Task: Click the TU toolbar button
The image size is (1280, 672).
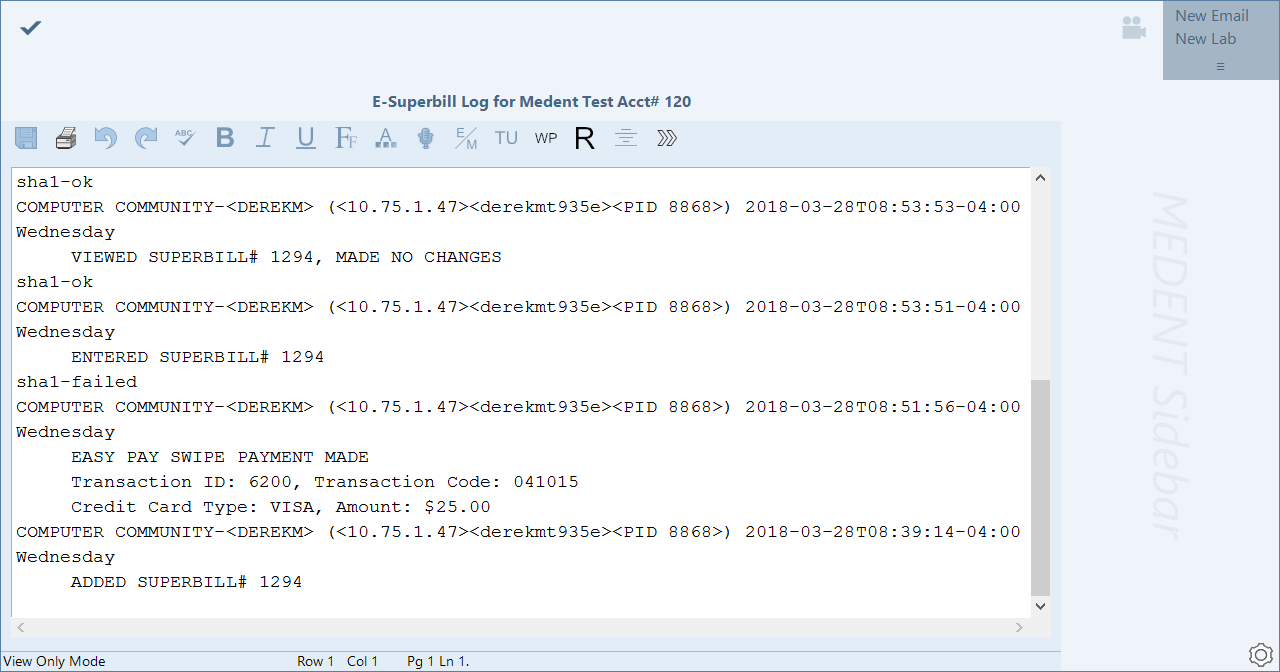Action: pos(506,138)
